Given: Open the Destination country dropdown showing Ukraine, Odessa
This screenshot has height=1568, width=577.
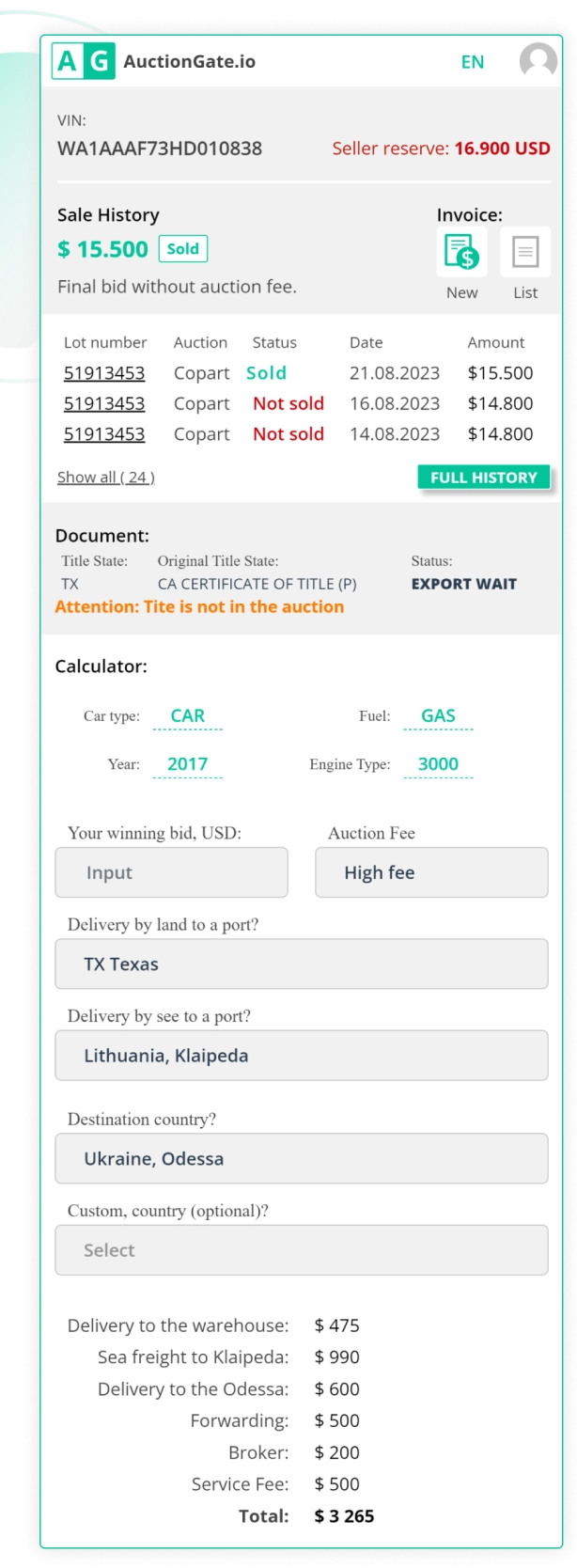Looking at the screenshot, I should click(302, 1159).
